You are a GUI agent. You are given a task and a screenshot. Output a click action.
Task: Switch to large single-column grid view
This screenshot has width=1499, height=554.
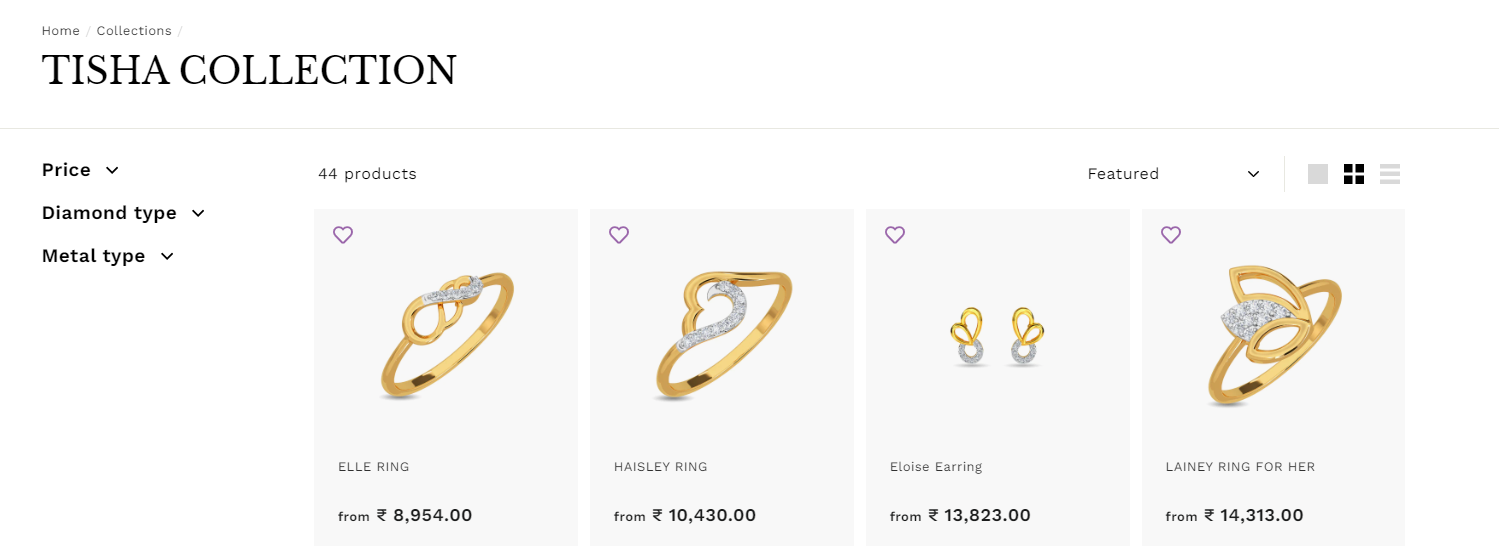(1318, 174)
